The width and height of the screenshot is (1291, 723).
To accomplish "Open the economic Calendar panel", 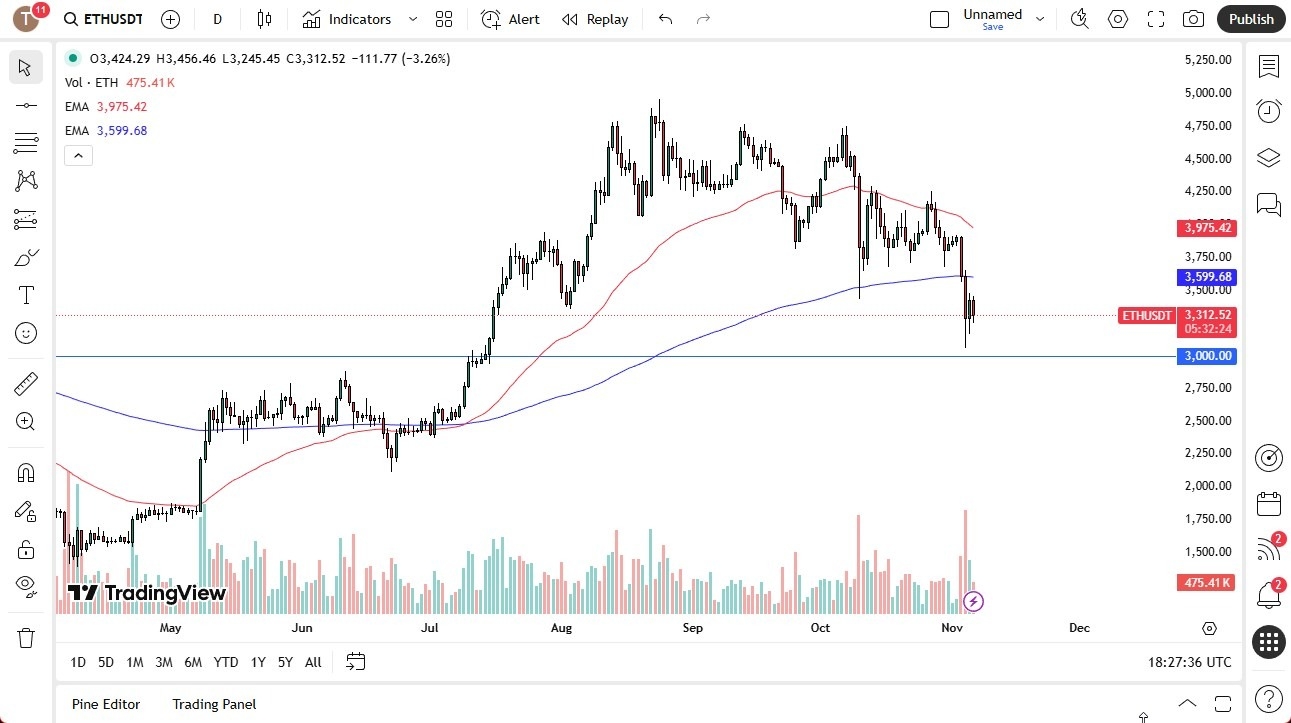I will (x=1268, y=504).
